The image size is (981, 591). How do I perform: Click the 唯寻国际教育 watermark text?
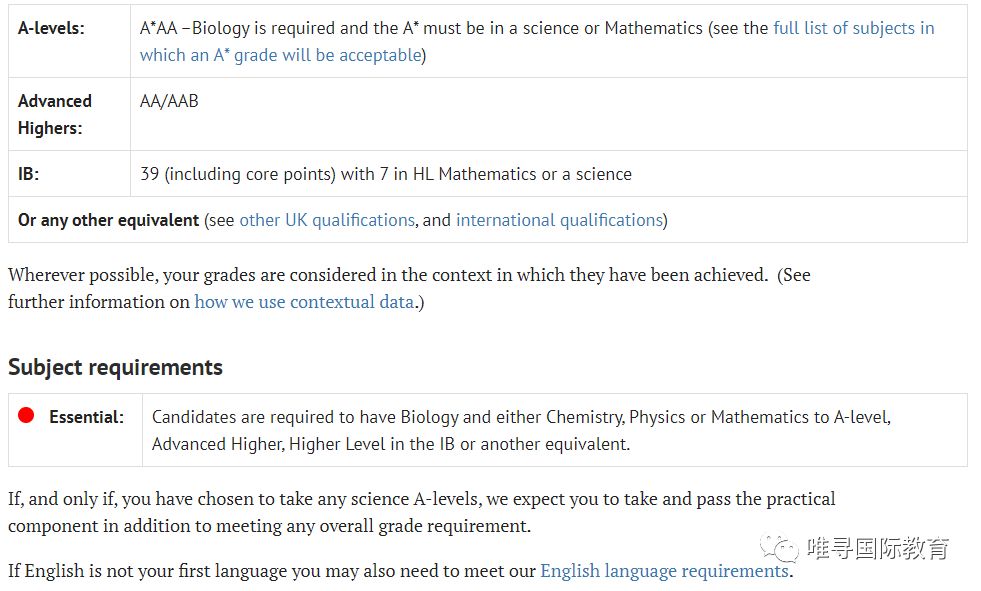click(878, 548)
